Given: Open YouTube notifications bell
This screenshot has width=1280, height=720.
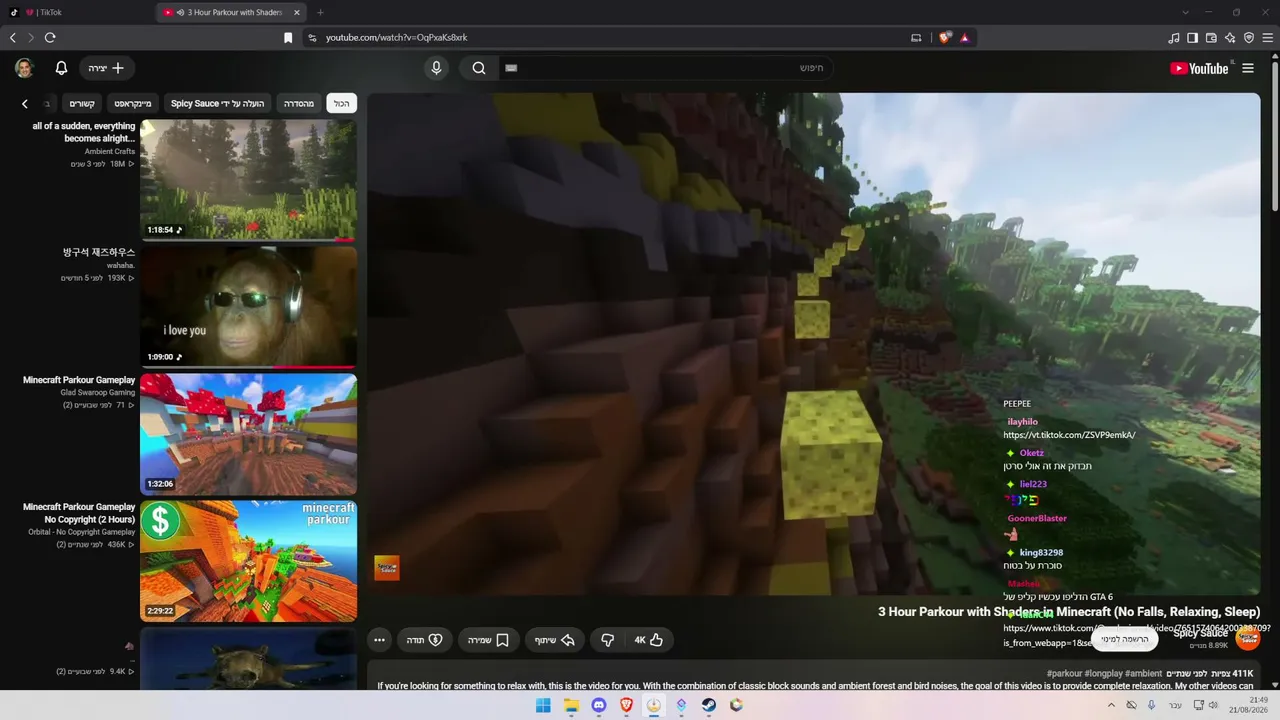Looking at the screenshot, I should (x=61, y=68).
